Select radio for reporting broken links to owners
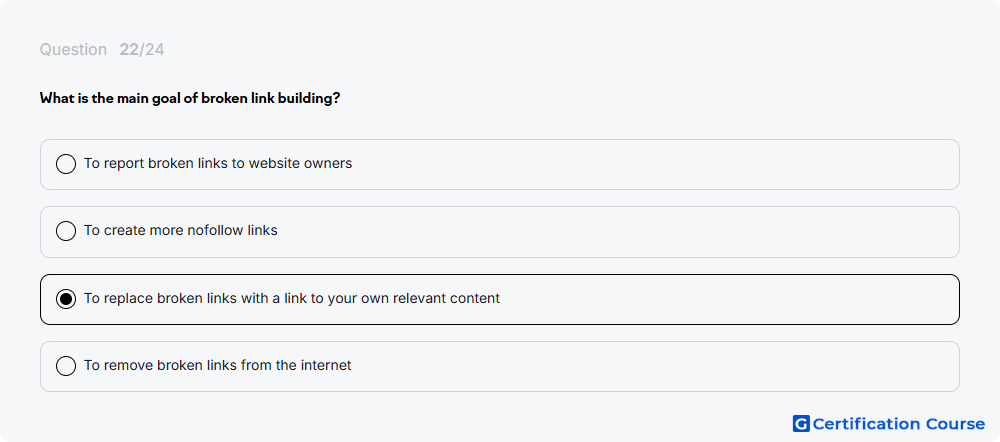Screen dimensions: 1000x442 [x=66, y=164]
